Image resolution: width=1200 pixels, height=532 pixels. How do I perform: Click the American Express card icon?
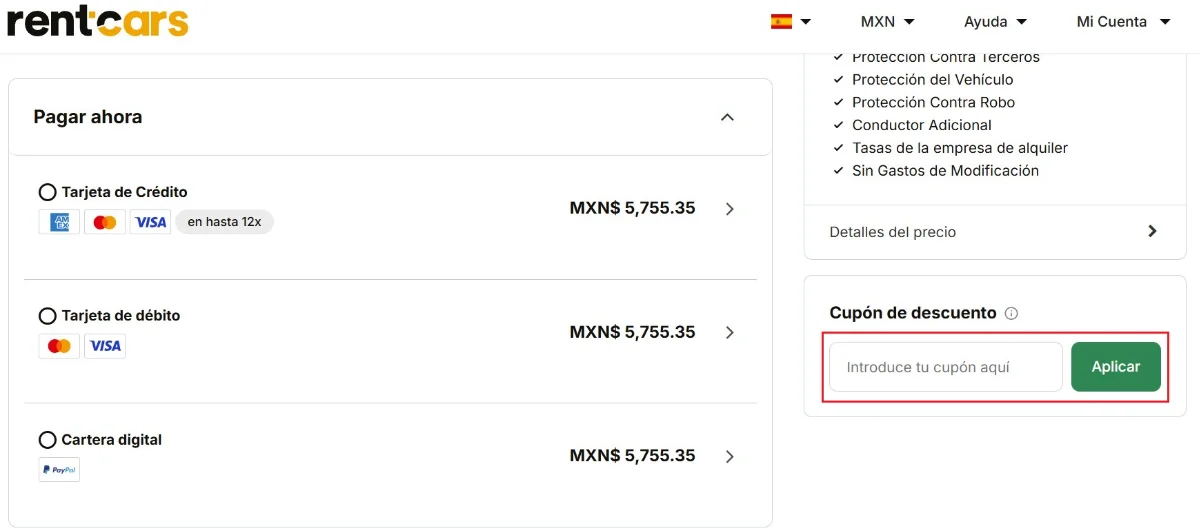point(59,222)
